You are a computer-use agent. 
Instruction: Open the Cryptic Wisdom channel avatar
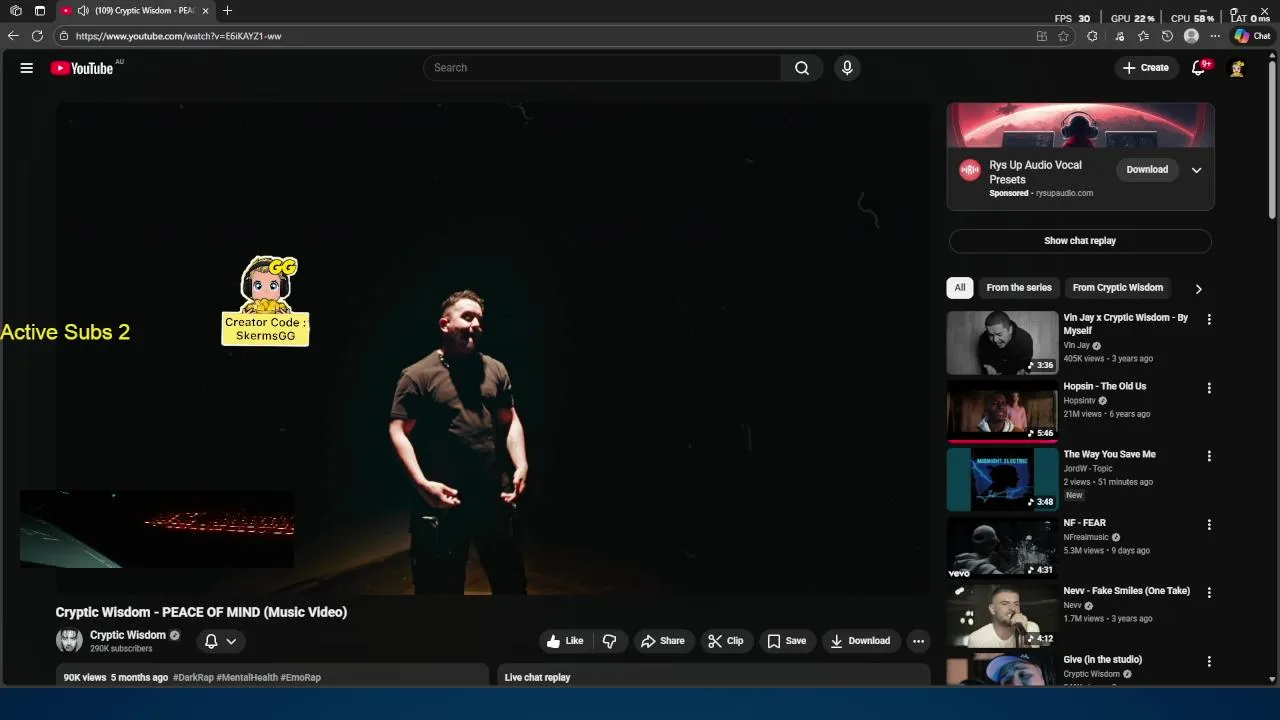click(69, 641)
